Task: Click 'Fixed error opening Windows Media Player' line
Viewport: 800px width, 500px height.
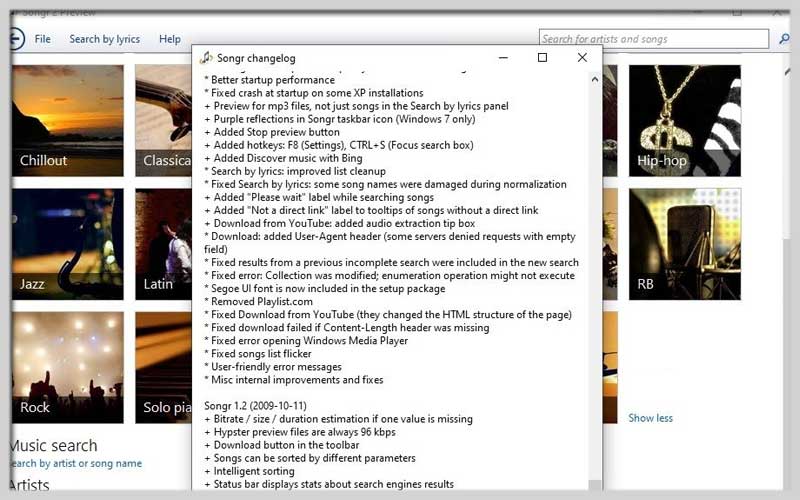Action: [306, 340]
